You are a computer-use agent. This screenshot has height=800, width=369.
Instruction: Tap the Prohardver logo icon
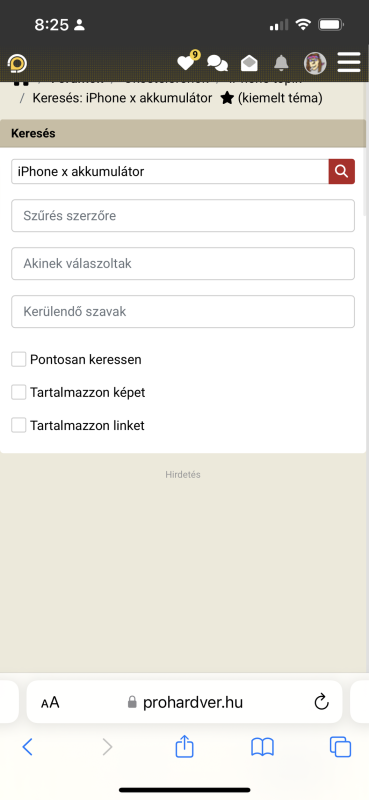18,64
